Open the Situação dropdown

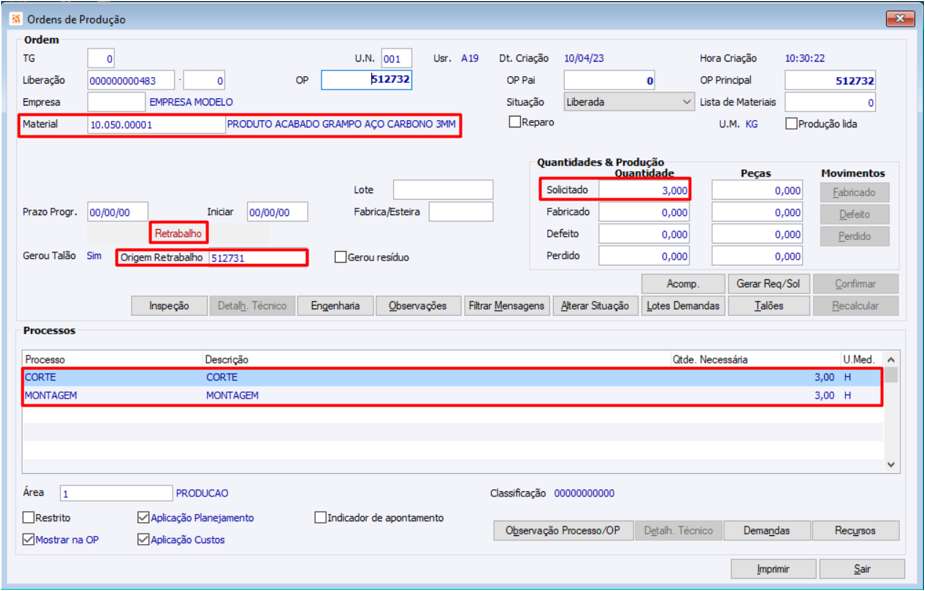629,102
